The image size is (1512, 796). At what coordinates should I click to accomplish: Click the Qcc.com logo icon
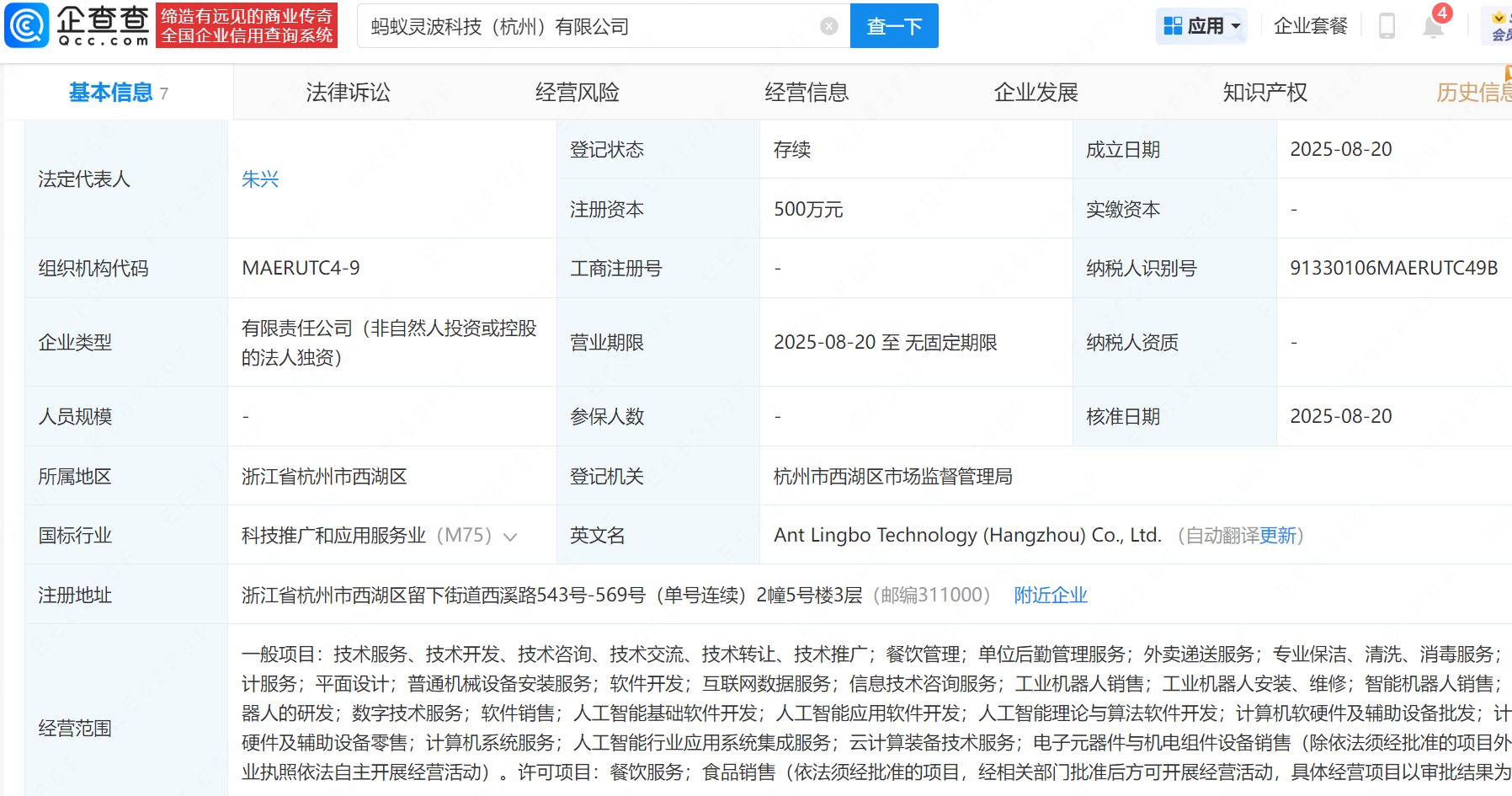tap(27, 25)
